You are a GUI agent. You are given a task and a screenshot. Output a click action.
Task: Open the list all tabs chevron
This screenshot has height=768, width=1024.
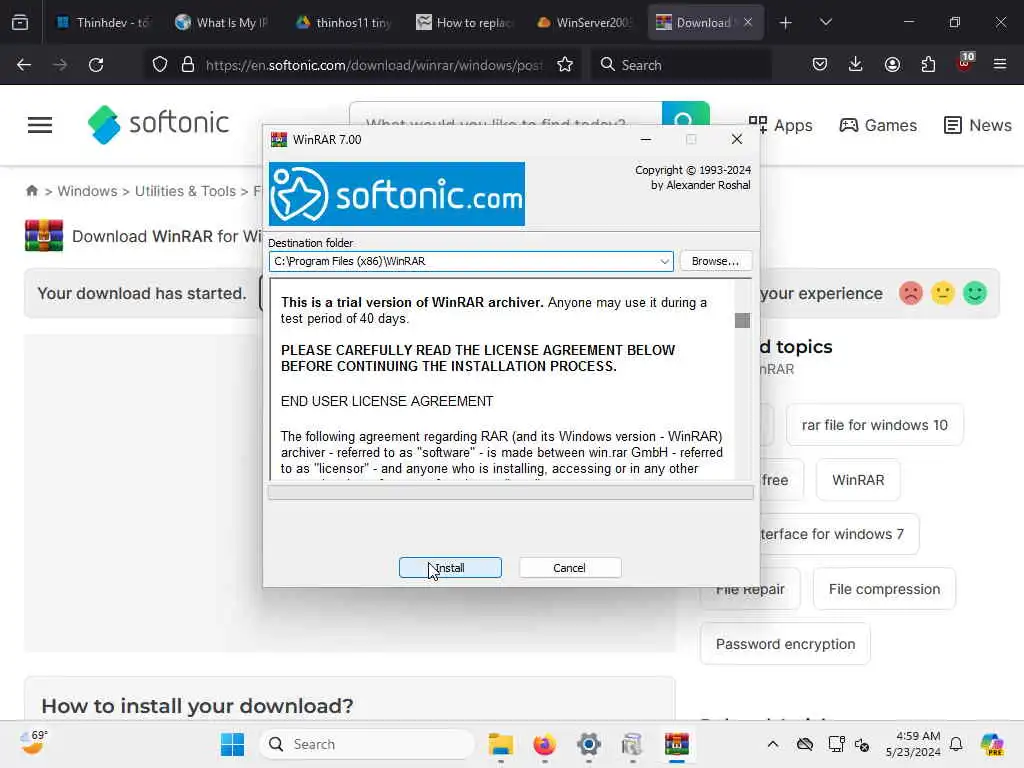825,23
